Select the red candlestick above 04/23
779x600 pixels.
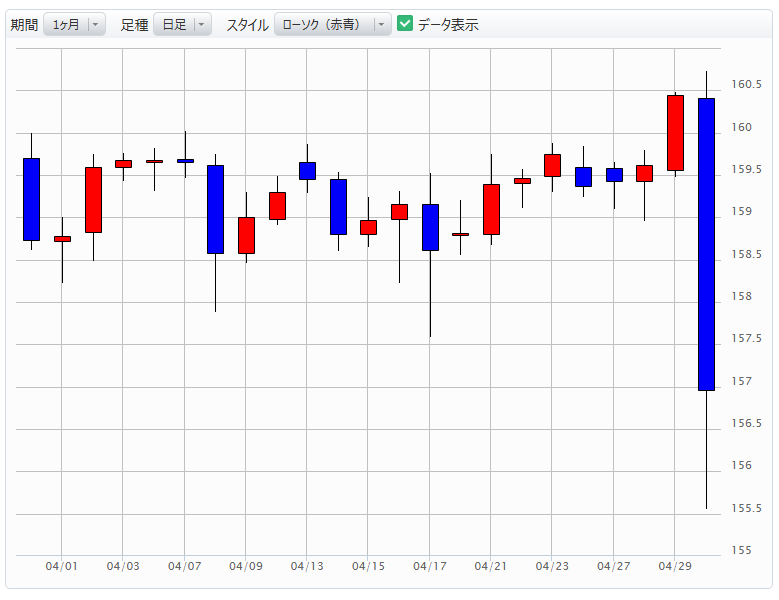tap(552, 165)
